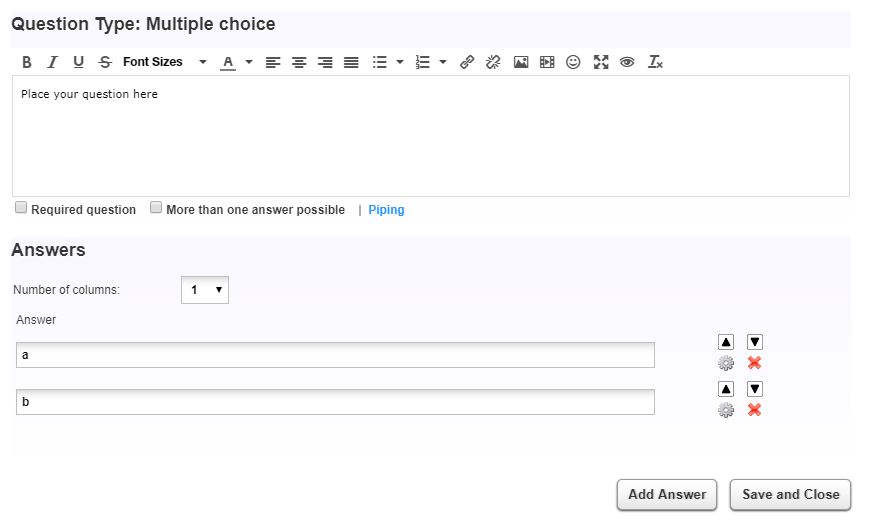This screenshot has height=523, width=870.
Task: Insert an image into the question
Action: pyautogui.click(x=521, y=62)
